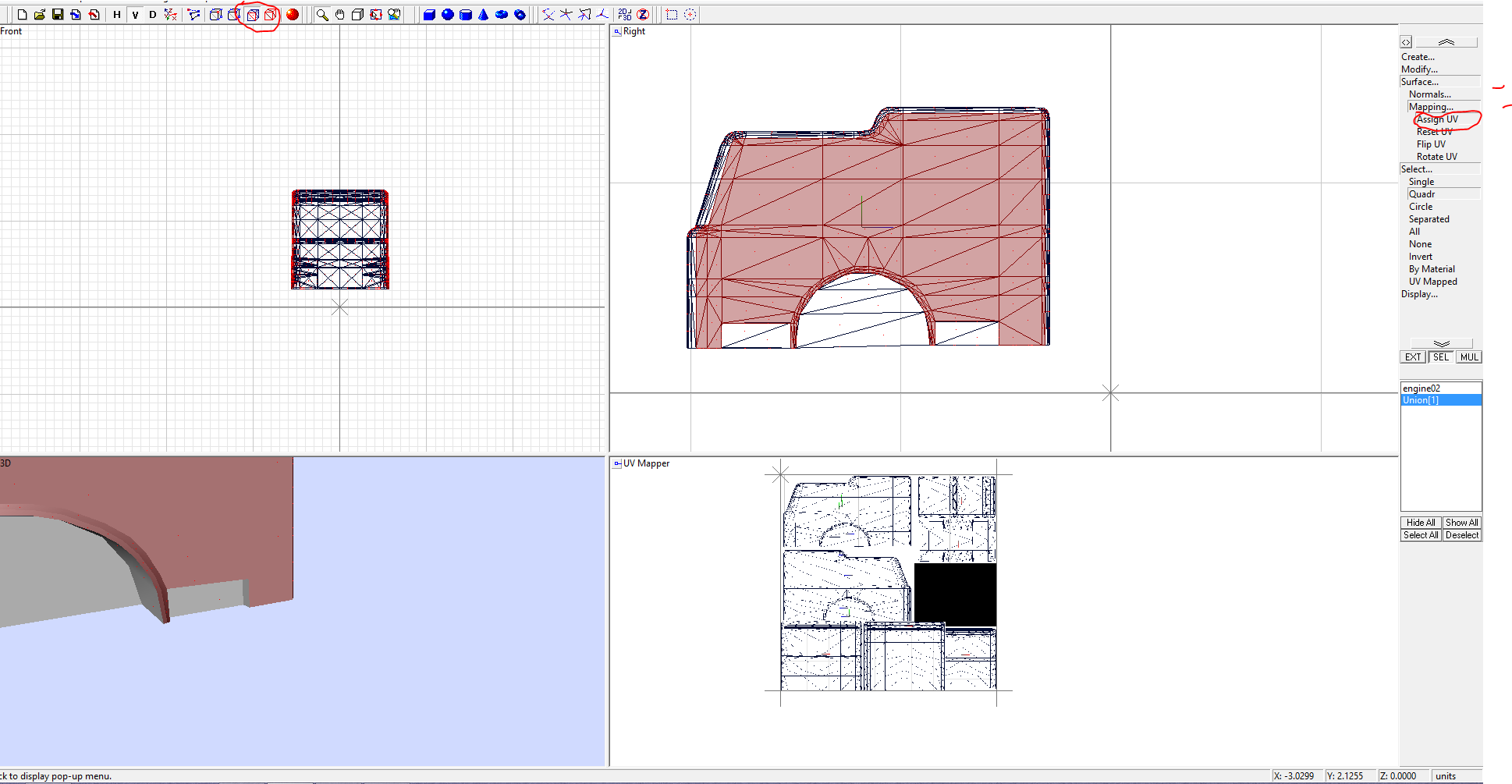
Task: Click the red material sphere swatch
Action: coord(292,14)
